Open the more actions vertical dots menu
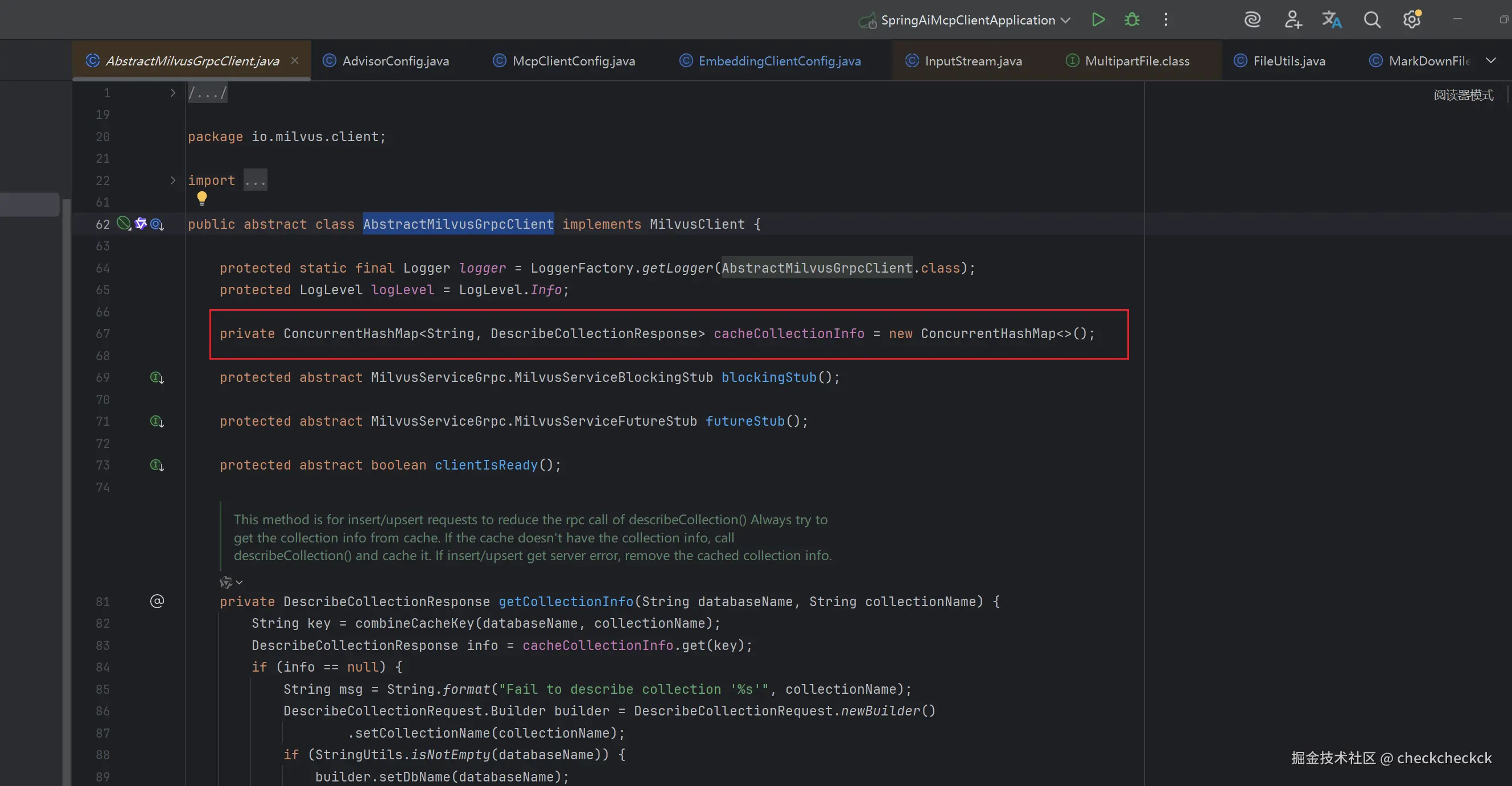The width and height of the screenshot is (1512, 786). [1165, 20]
